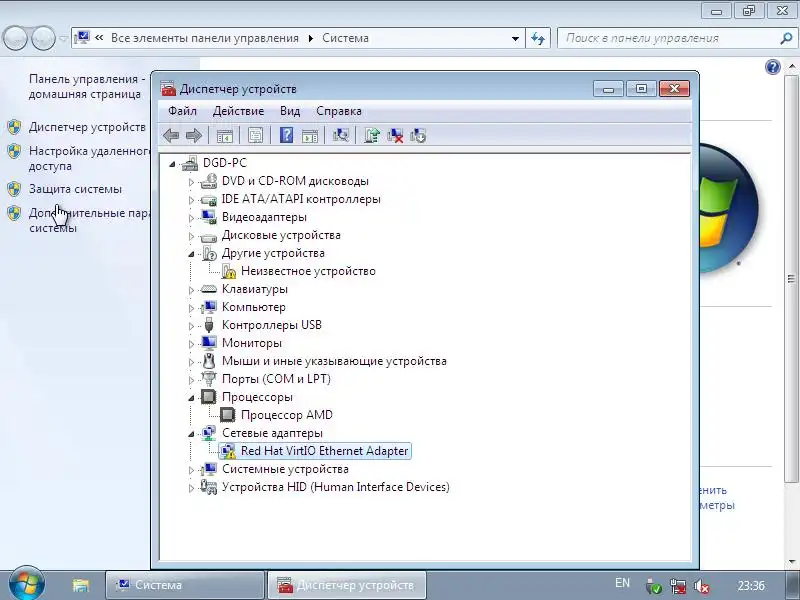This screenshot has width=800, height=600.
Task: Click the blue help icon in System window
Action: pos(773,67)
